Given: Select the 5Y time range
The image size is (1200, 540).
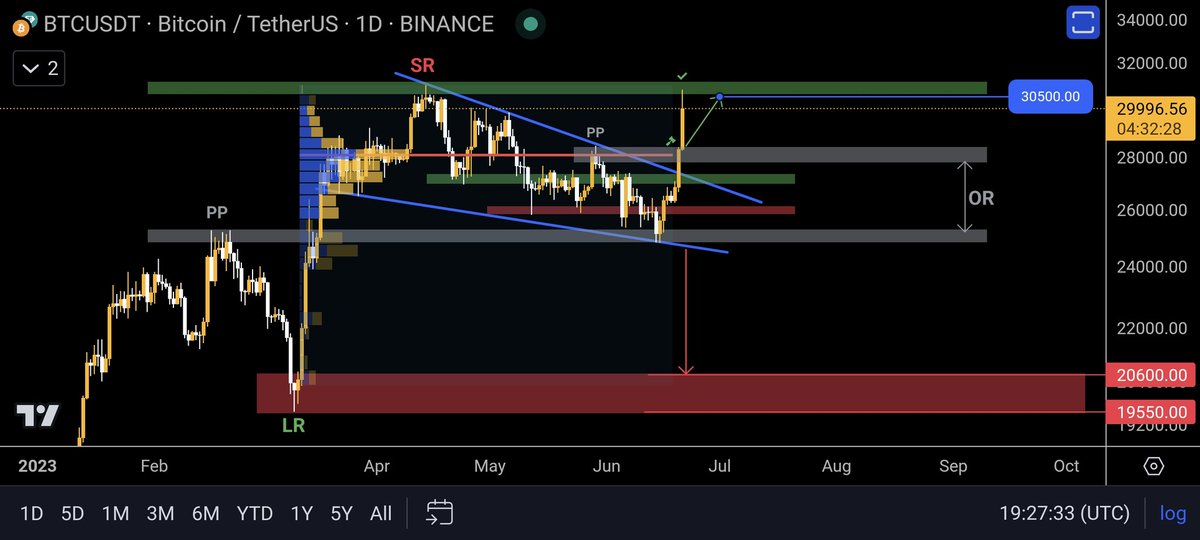Looking at the screenshot, I should [341, 514].
